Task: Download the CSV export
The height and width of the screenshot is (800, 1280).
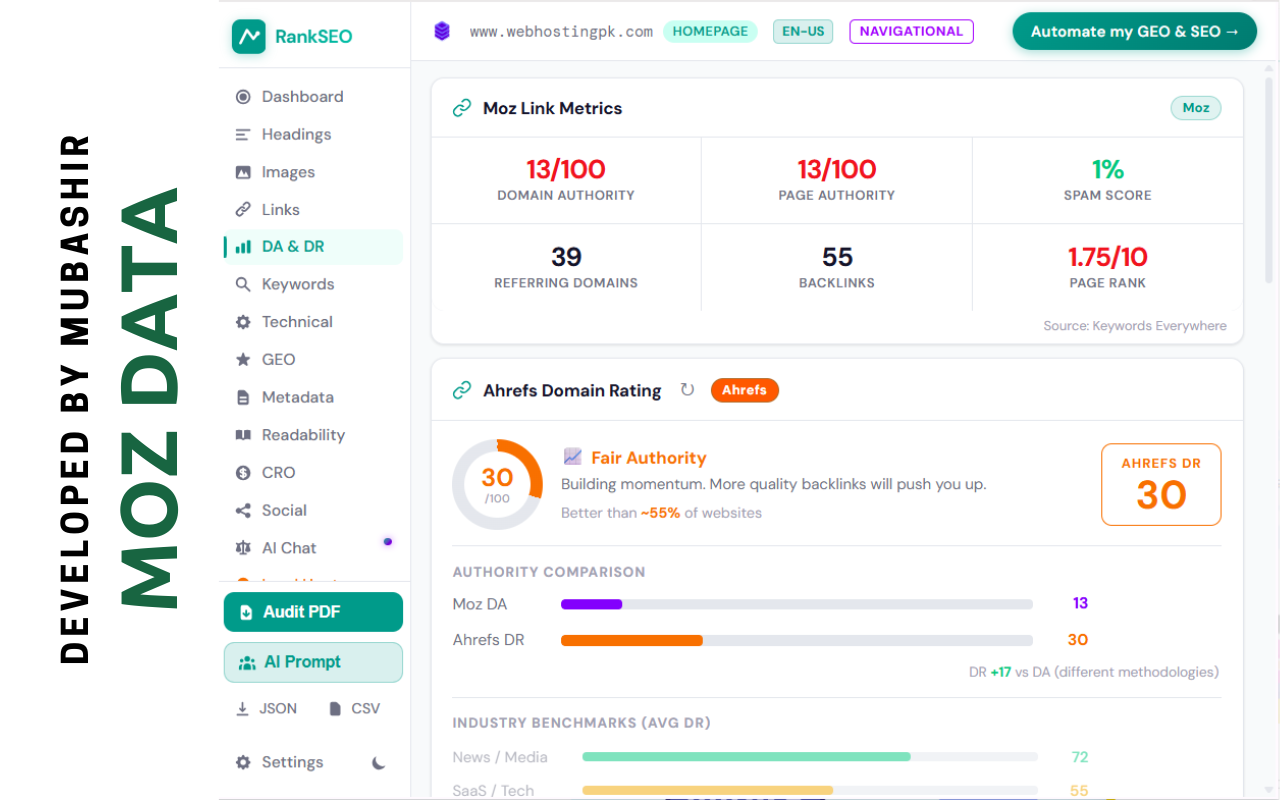Action: (355, 709)
